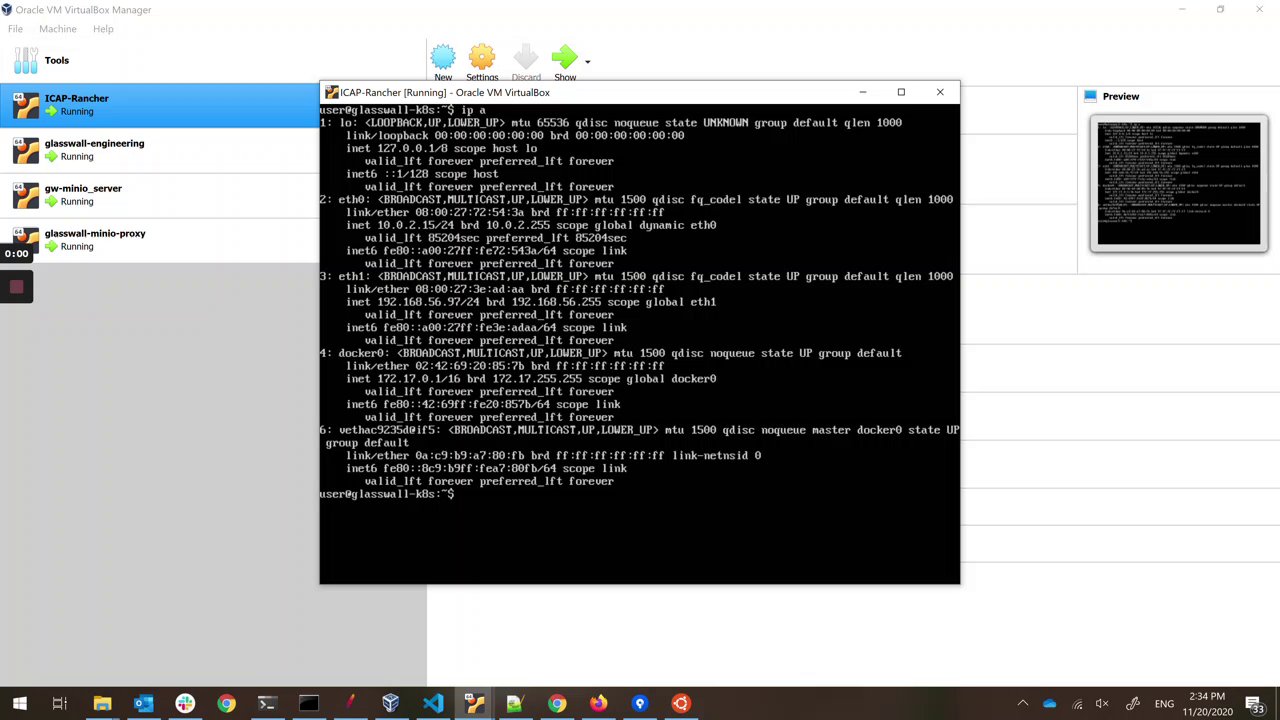This screenshot has width=1280, height=720.
Task: Click the New virtual machine toolbar icon
Action: coord(443,57)
